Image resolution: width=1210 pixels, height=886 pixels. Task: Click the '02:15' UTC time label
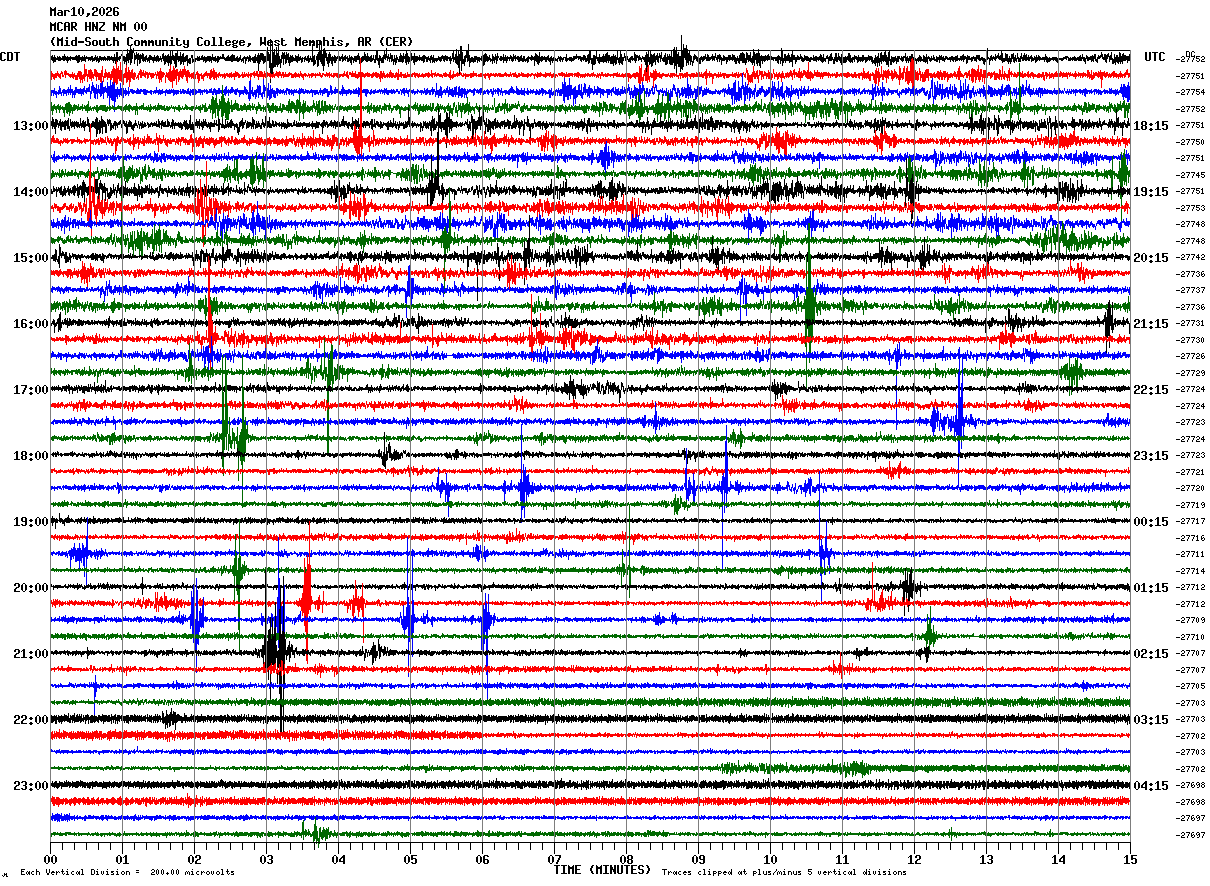(x=1150, y=654)
